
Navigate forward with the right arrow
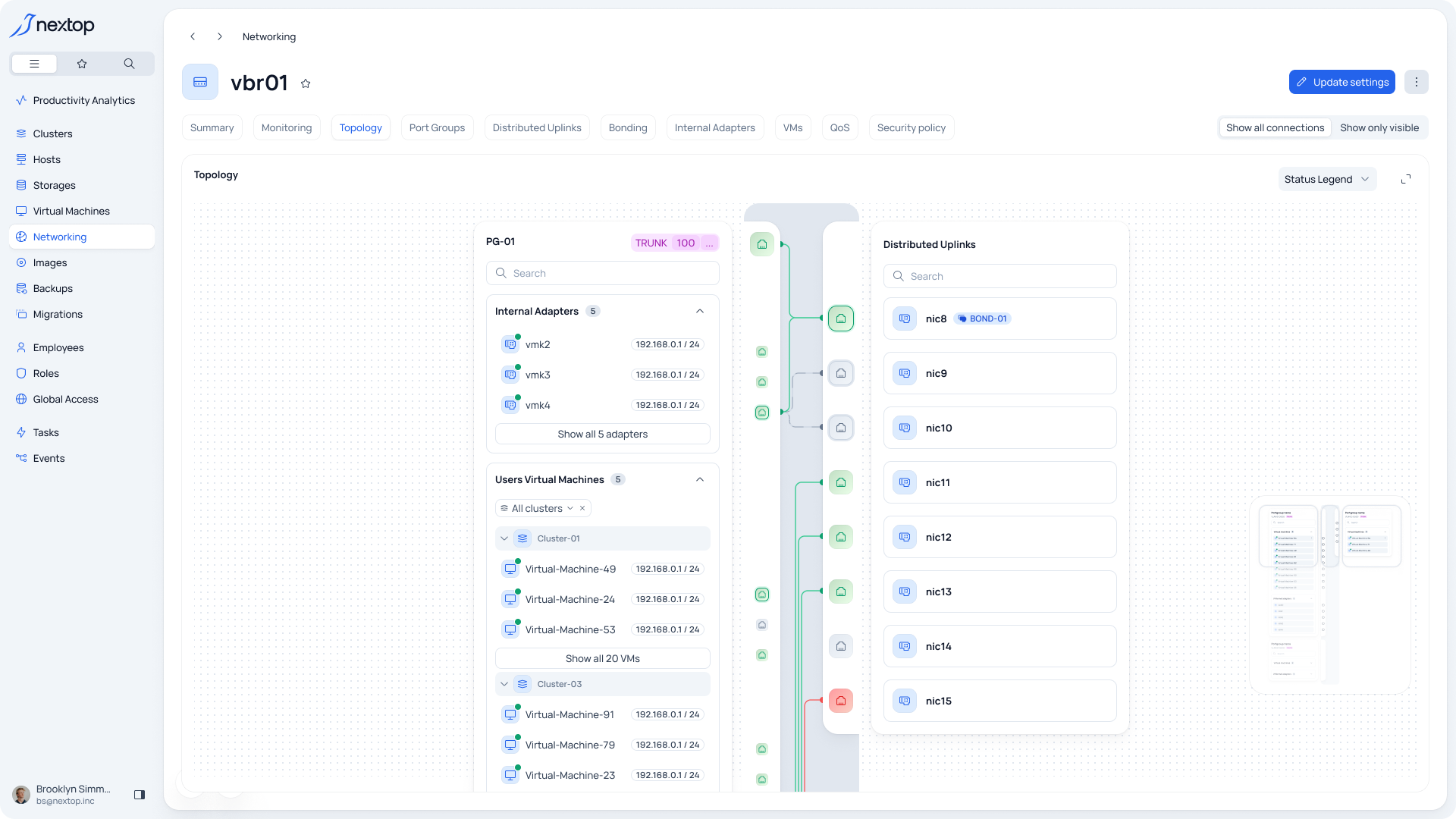[x=220, y=36]
